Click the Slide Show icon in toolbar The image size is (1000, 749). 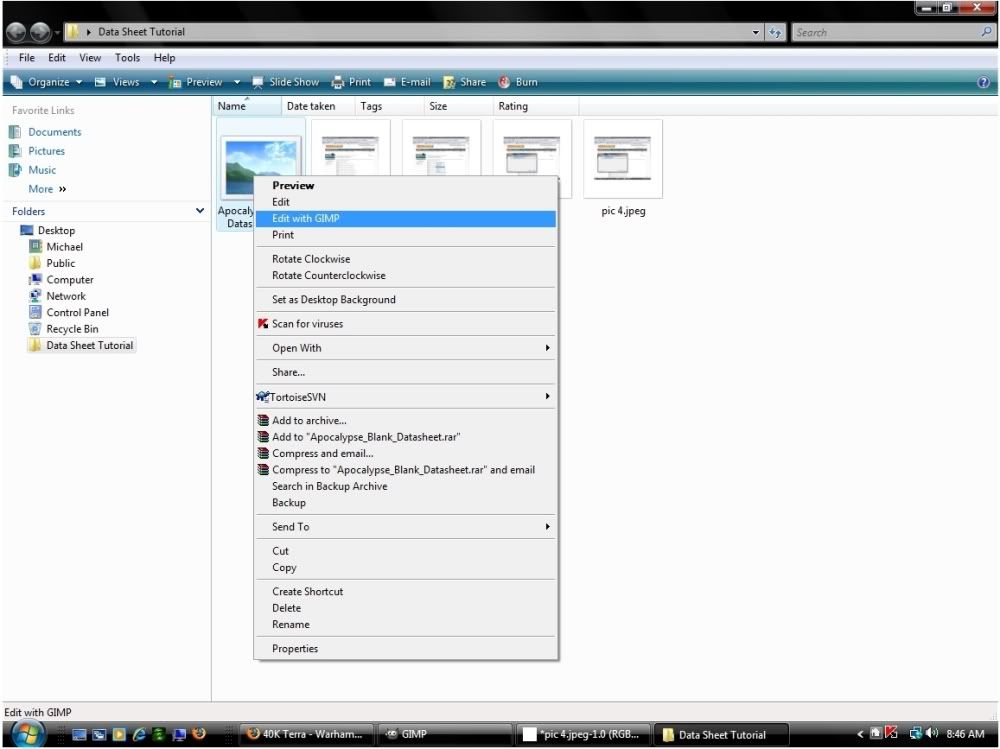click(x=258, y=82)
